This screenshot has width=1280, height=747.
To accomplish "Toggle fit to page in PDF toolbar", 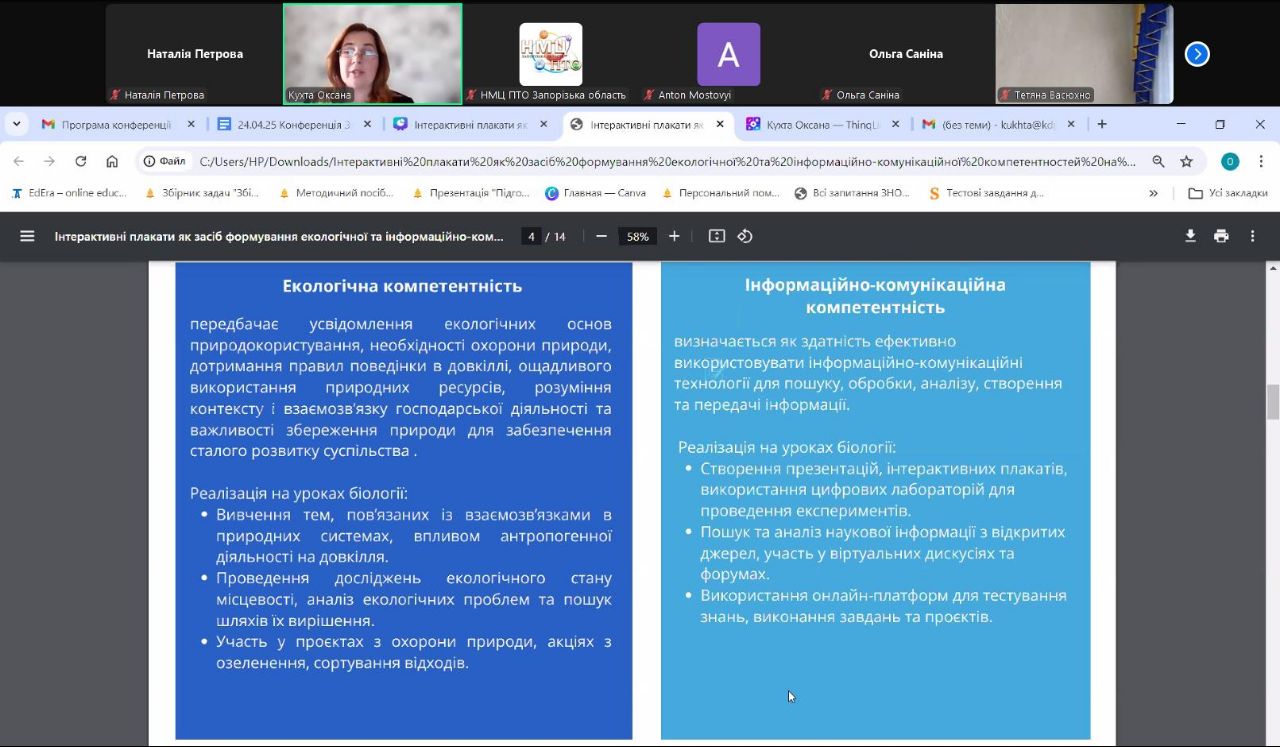I will coord(716,236).
